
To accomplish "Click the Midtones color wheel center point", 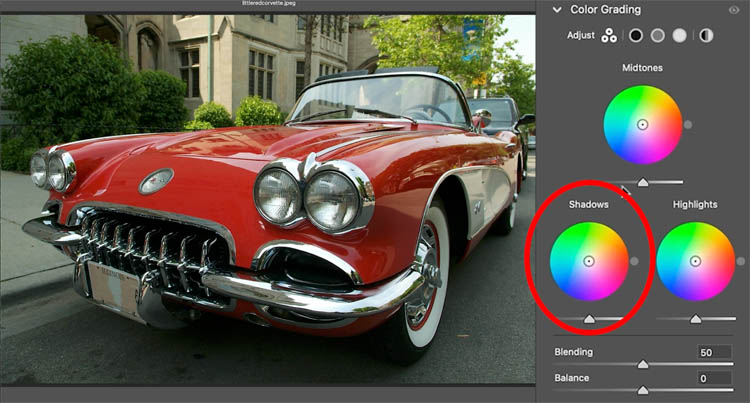I will pos(642,125).
